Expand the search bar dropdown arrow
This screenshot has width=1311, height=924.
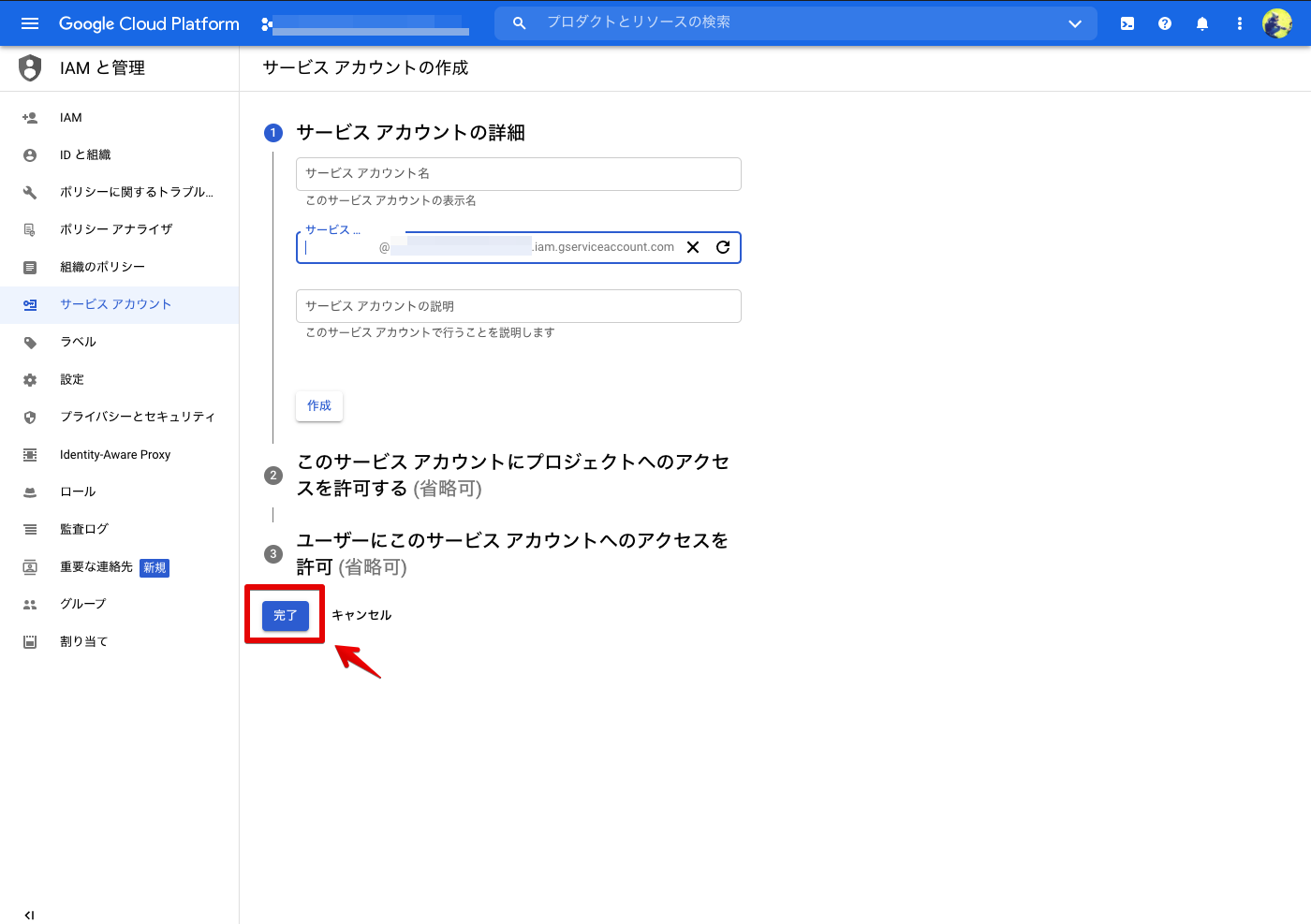coord(1075,23)
